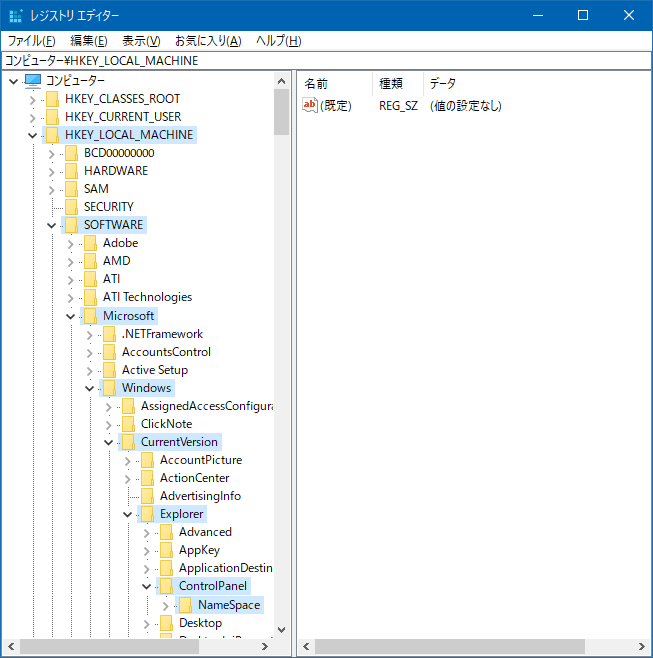Select the ControlPanel key label
Screen dimensions: 653x658
pos(213,586)
